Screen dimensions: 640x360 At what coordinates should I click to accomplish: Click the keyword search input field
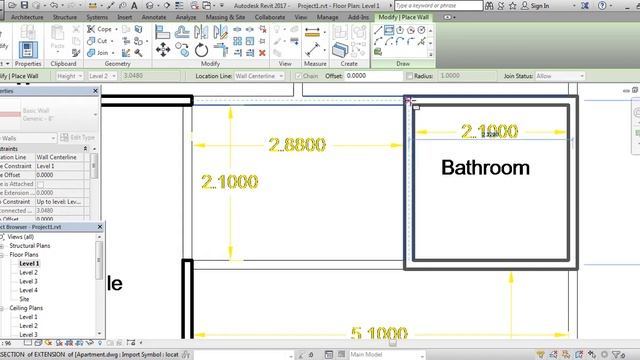pos(438,6)
